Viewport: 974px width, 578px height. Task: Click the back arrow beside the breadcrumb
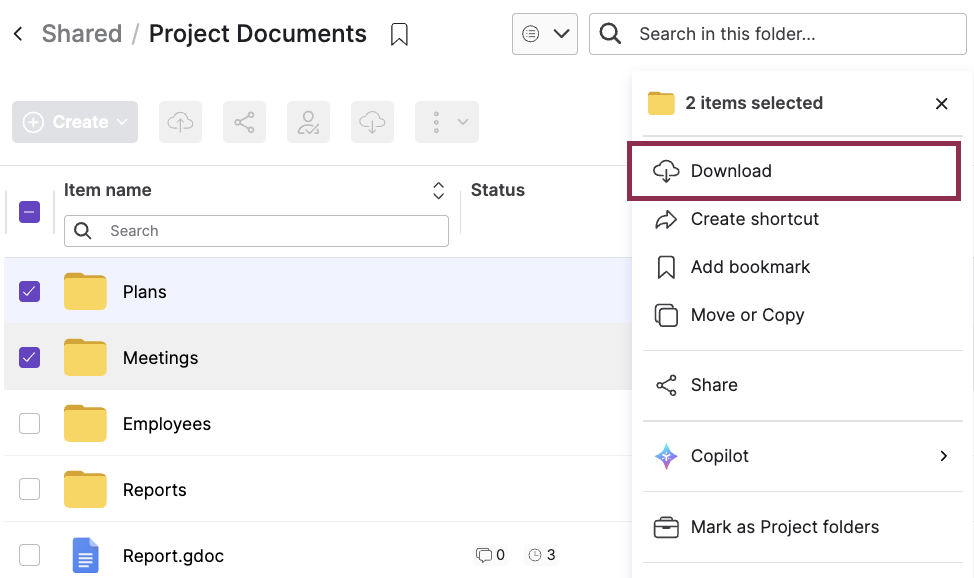[x=17, y=33]
